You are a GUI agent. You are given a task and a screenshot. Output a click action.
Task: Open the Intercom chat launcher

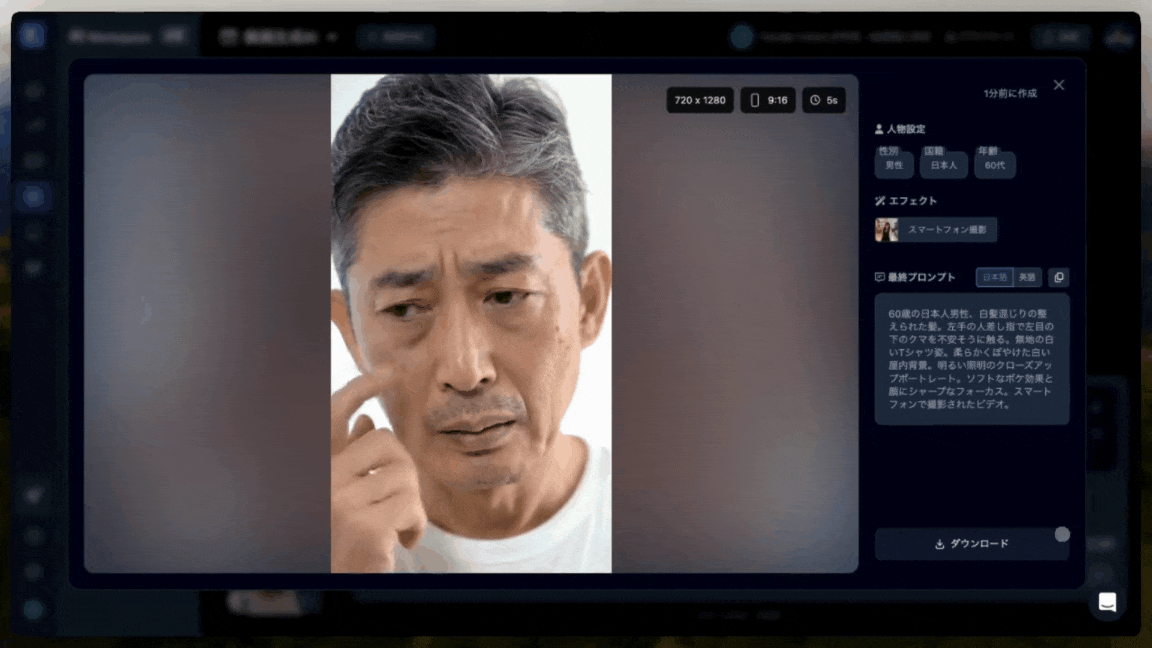(x=1107, y=602)
